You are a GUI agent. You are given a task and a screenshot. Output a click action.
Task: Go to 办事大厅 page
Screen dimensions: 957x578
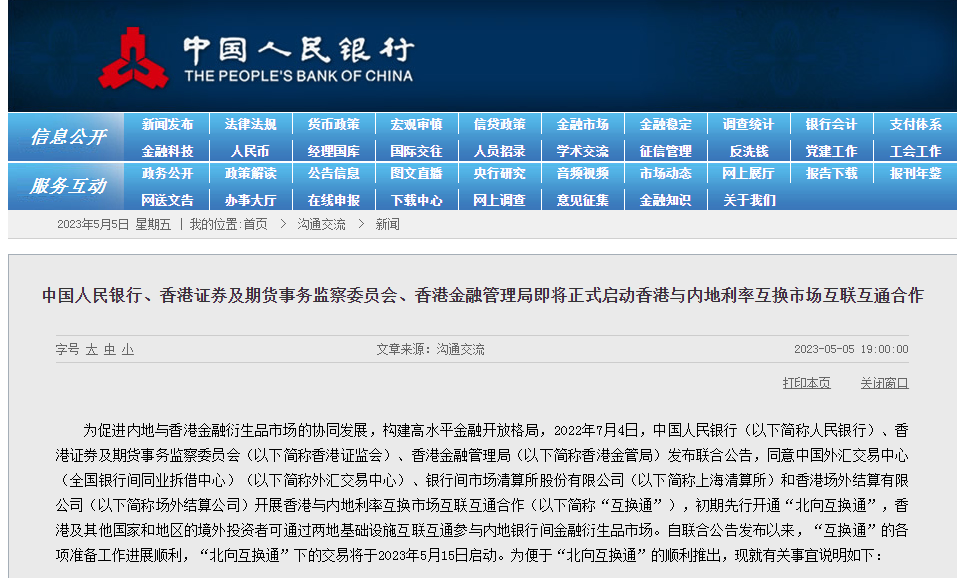click(250, 200)
